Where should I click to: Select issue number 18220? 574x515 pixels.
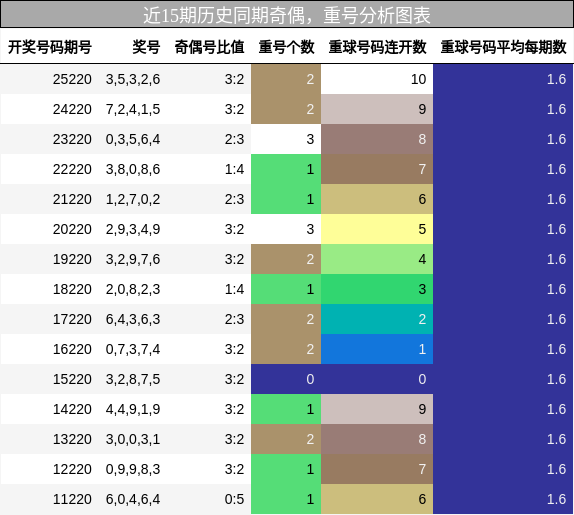[72, 289]
